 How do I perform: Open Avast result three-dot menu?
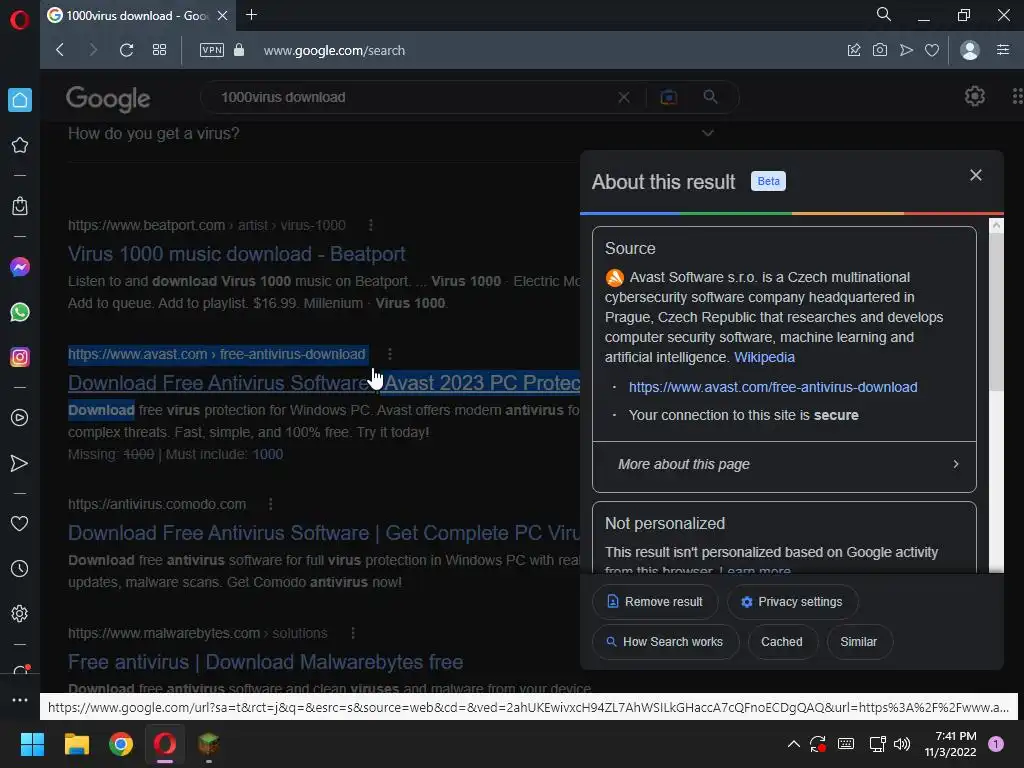(x=390, y=354)
